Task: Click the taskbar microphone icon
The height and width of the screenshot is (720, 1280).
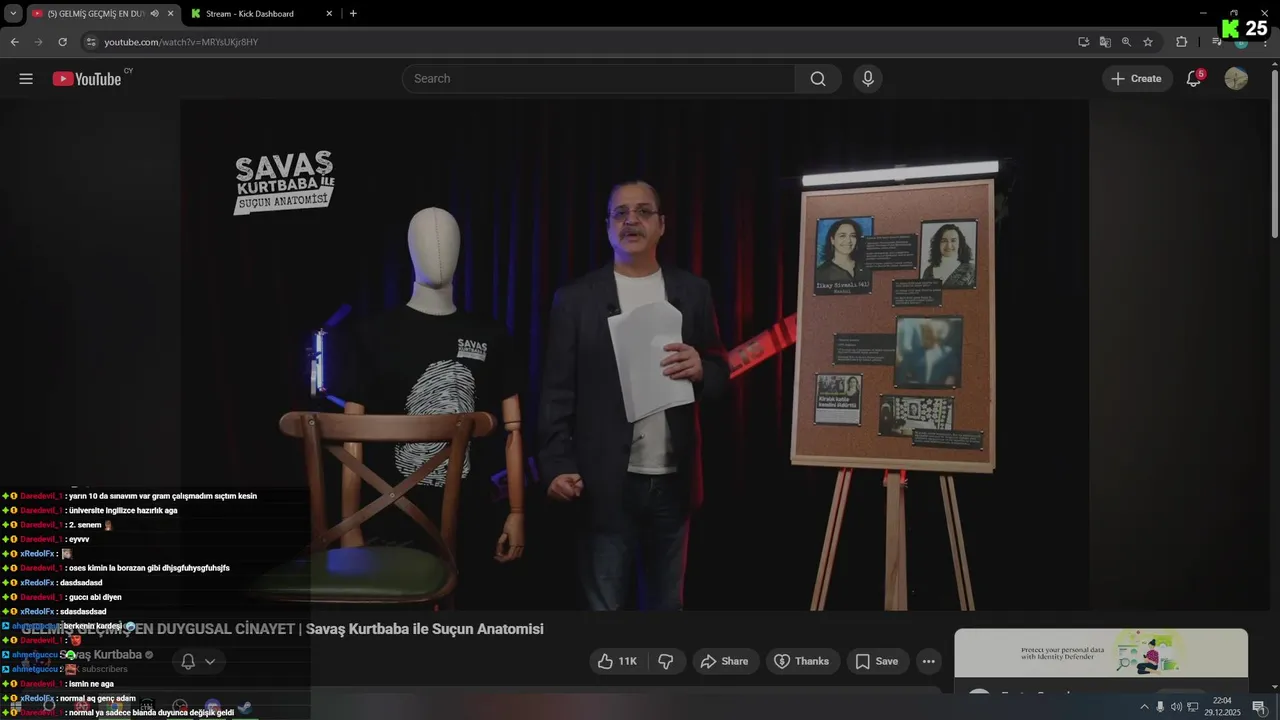Action: (1160, 707)
